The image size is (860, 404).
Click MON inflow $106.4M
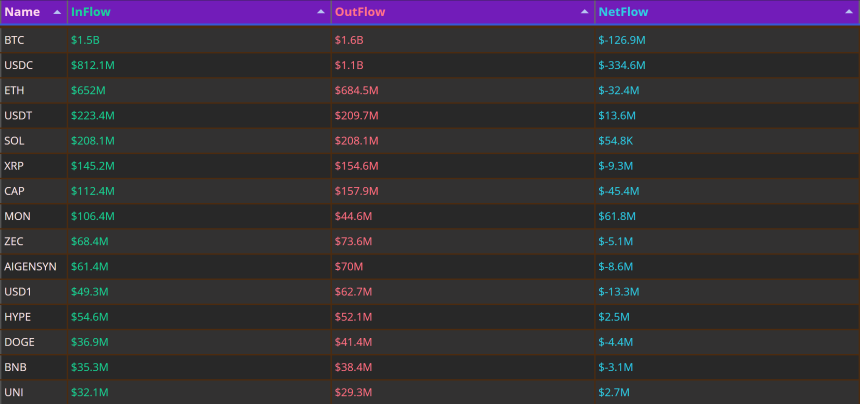tap(93, 217)
